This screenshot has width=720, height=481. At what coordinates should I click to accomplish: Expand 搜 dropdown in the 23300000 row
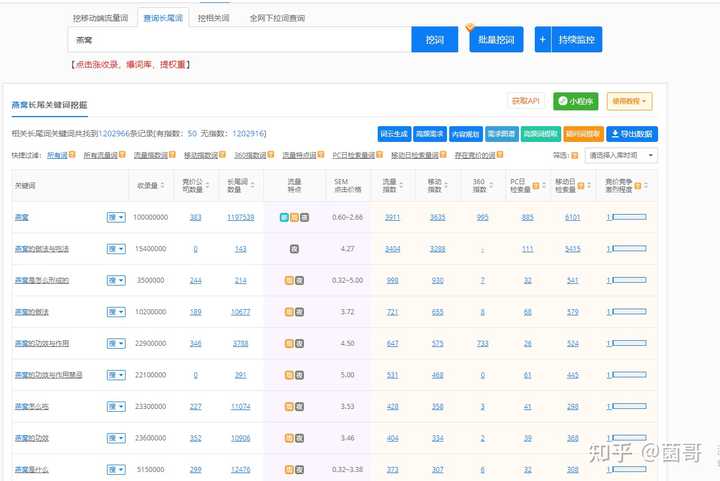click(116, 406)
